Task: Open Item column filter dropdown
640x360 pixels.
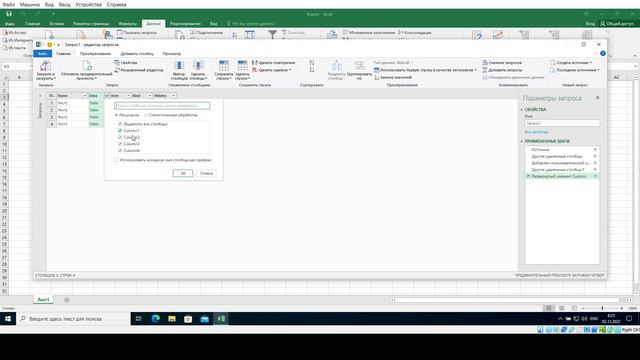Action: pos(128,96)
